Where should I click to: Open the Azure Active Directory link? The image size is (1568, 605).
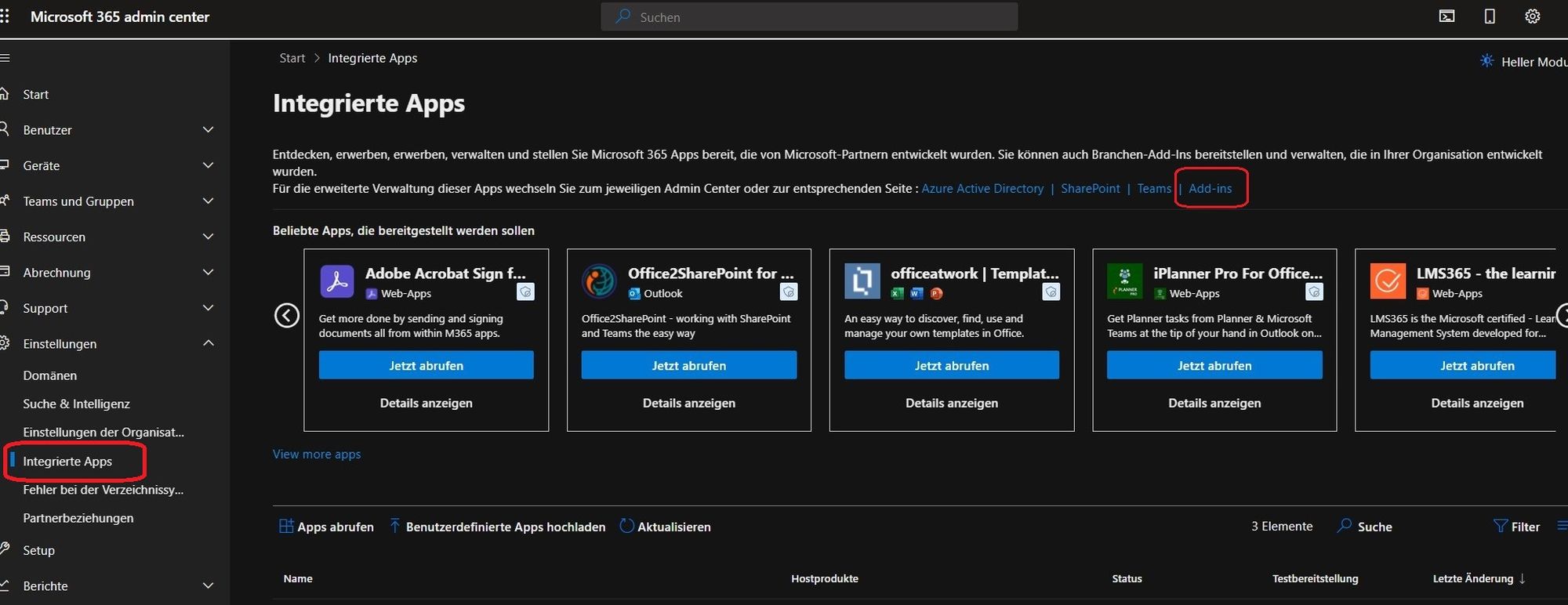coord(982,189)
